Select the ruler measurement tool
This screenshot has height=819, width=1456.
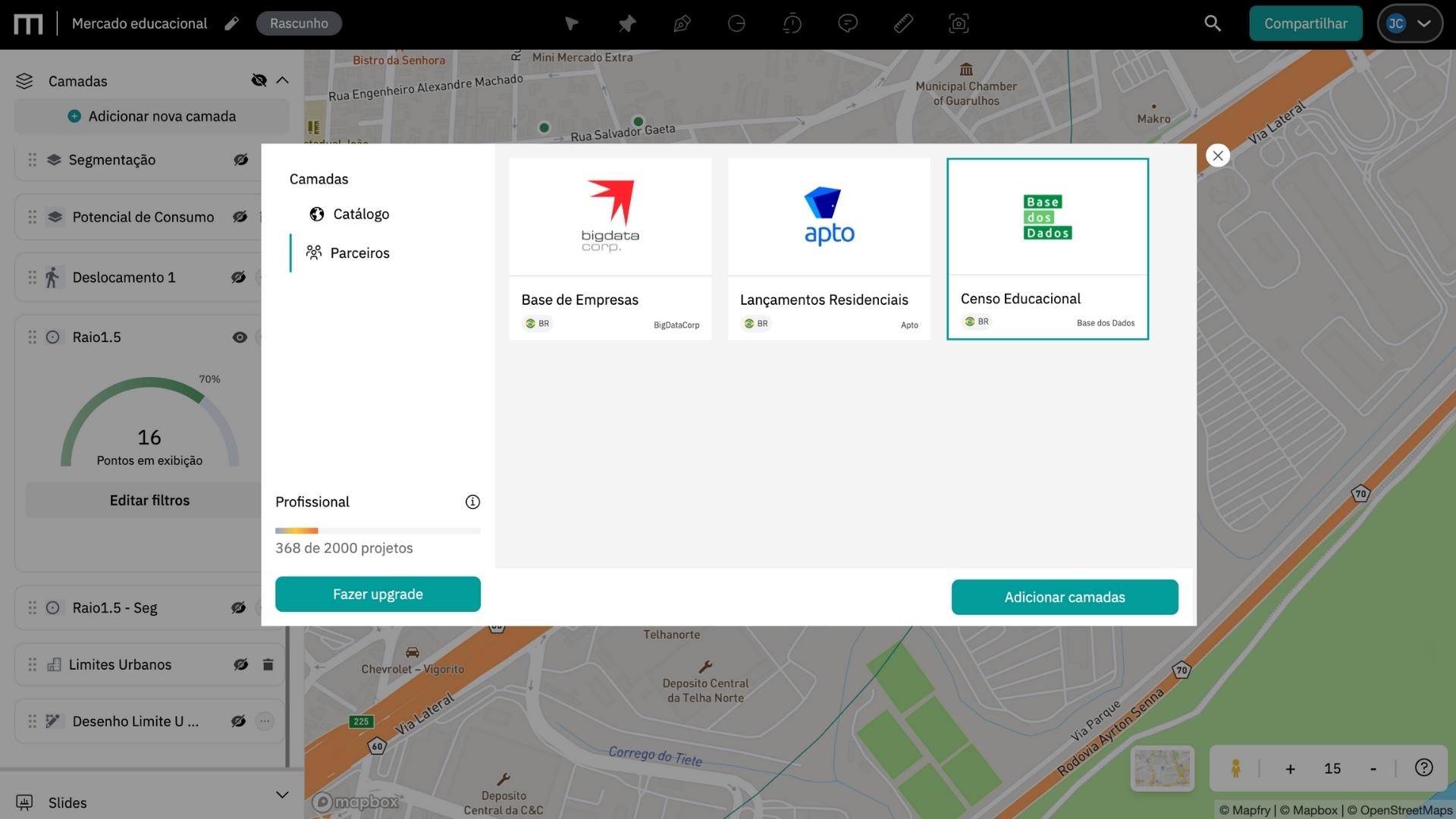[x=902, y=24]
